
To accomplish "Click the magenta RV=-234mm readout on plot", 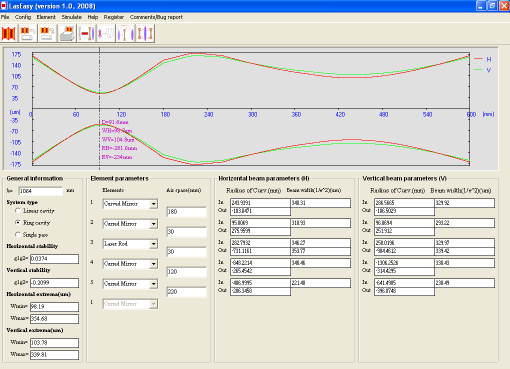I will pyautogui.click(x=117, y=157).
